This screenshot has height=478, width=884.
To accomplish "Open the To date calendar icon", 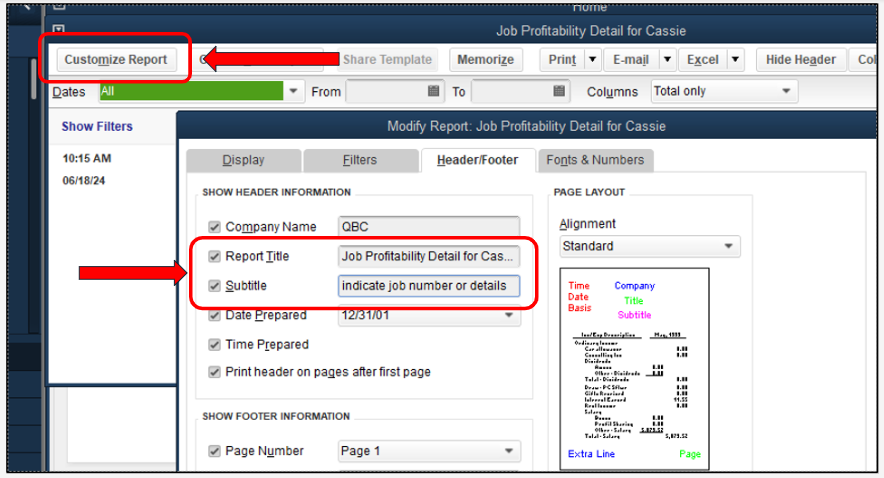I will (x=559, y=91).
